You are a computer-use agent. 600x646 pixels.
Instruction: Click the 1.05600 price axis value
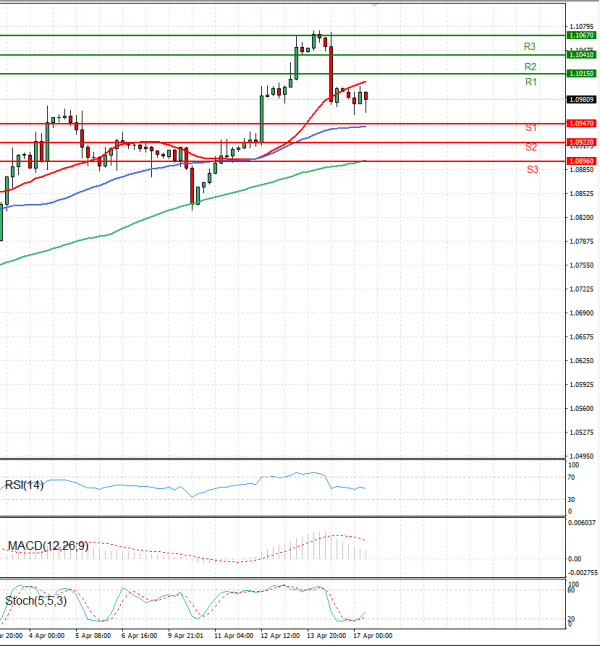(581, 409)
